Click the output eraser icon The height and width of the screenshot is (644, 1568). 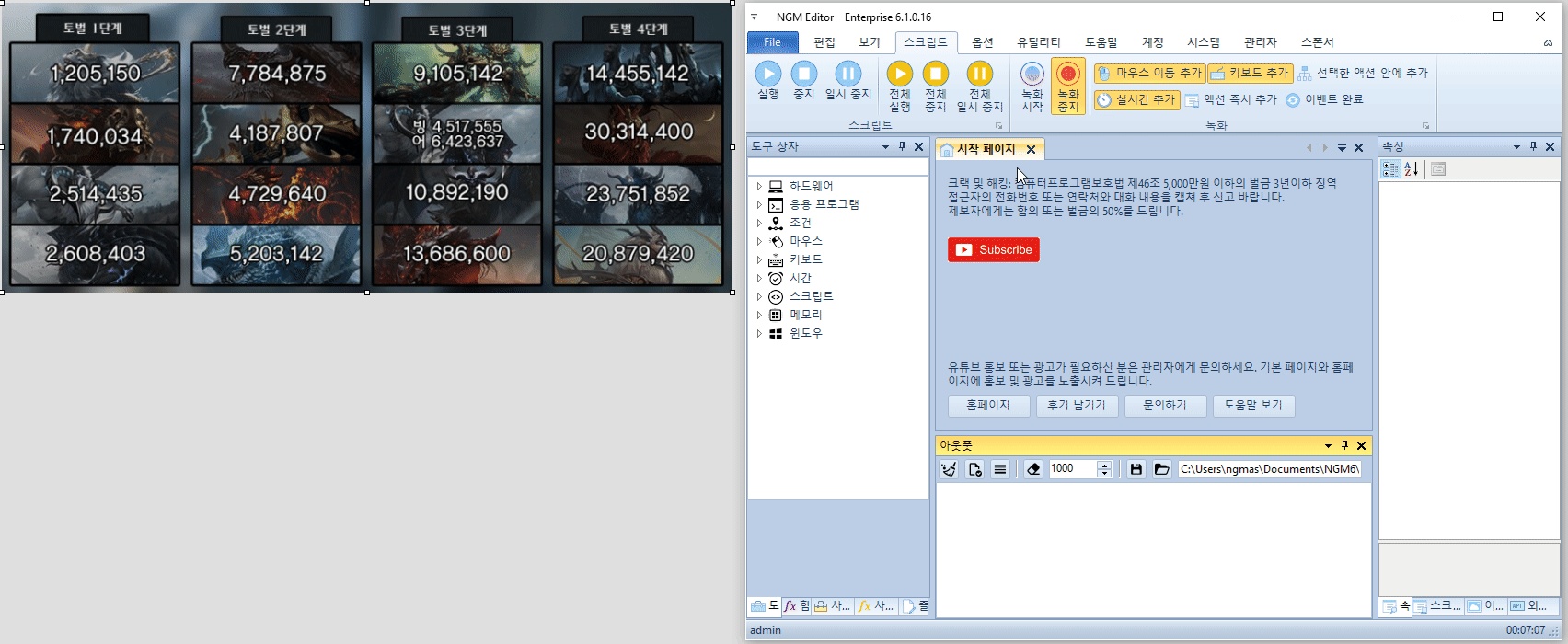click(x=1033, y=469)
